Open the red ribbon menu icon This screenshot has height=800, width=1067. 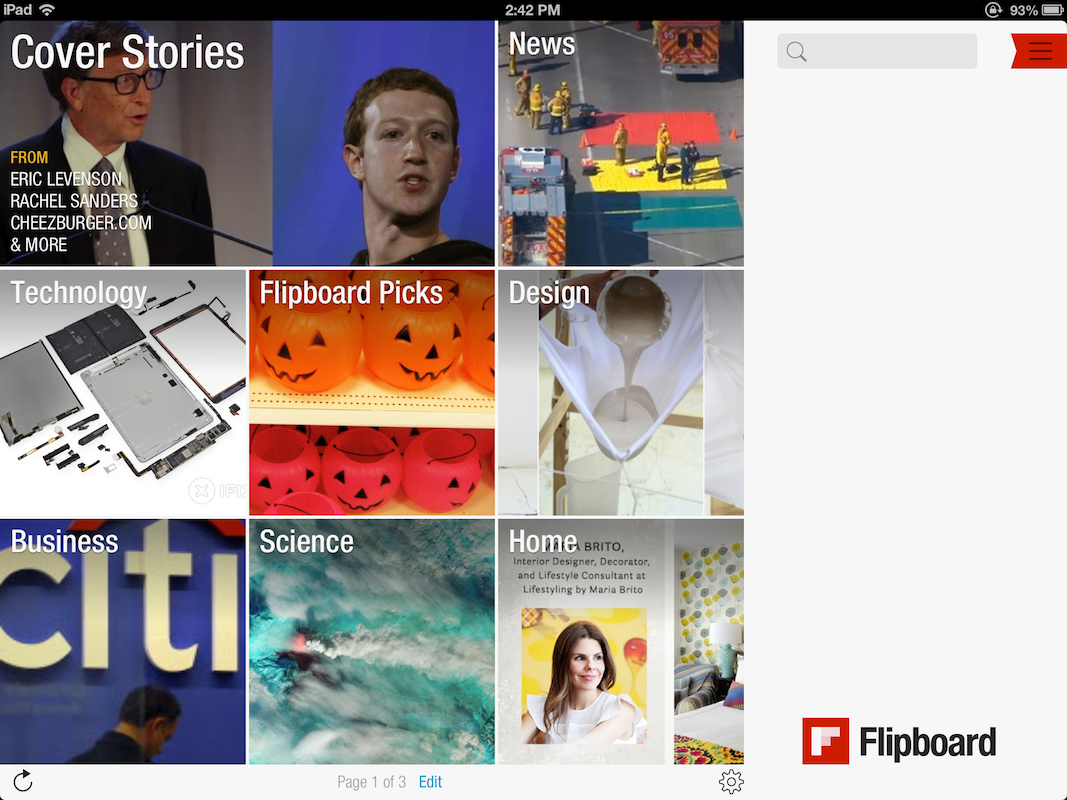point(1039,51)
